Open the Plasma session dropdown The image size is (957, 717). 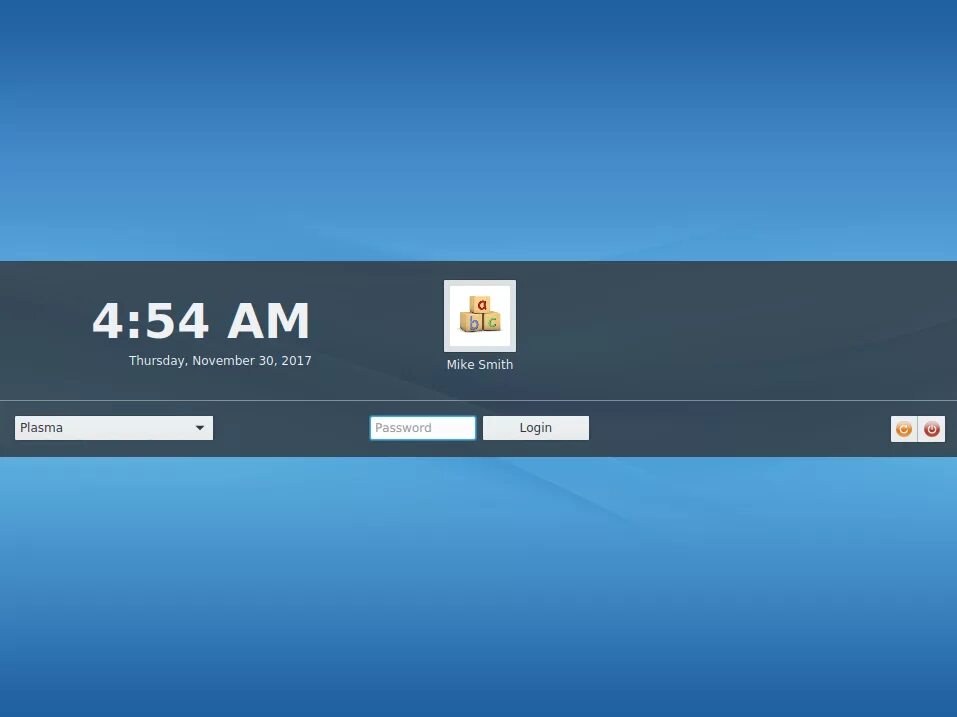click(x=114, y=428)
